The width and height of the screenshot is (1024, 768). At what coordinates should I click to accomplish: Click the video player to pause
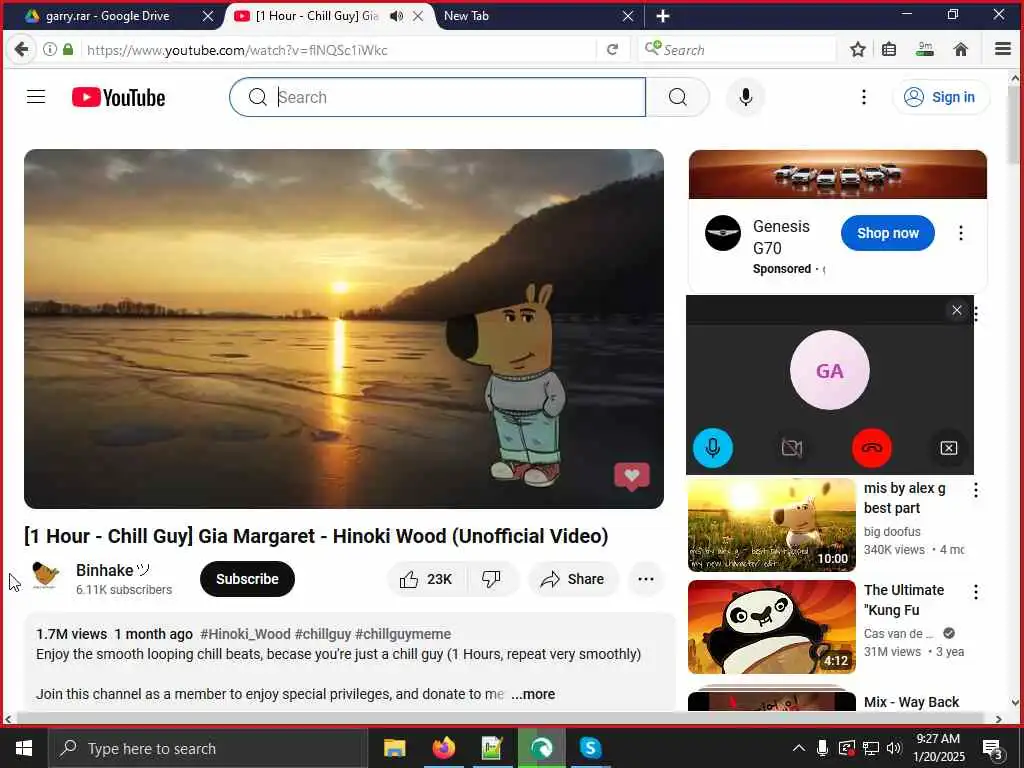click(x=344, y=328)
